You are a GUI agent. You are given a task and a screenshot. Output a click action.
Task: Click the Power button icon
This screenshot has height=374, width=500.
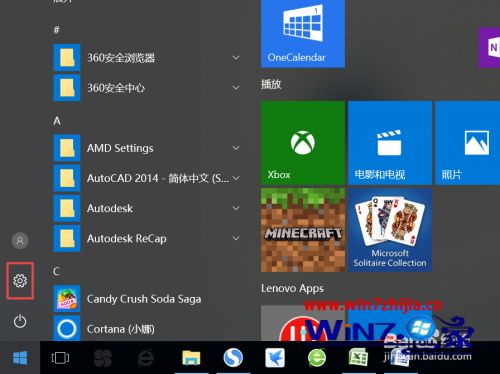coord(20,321)
